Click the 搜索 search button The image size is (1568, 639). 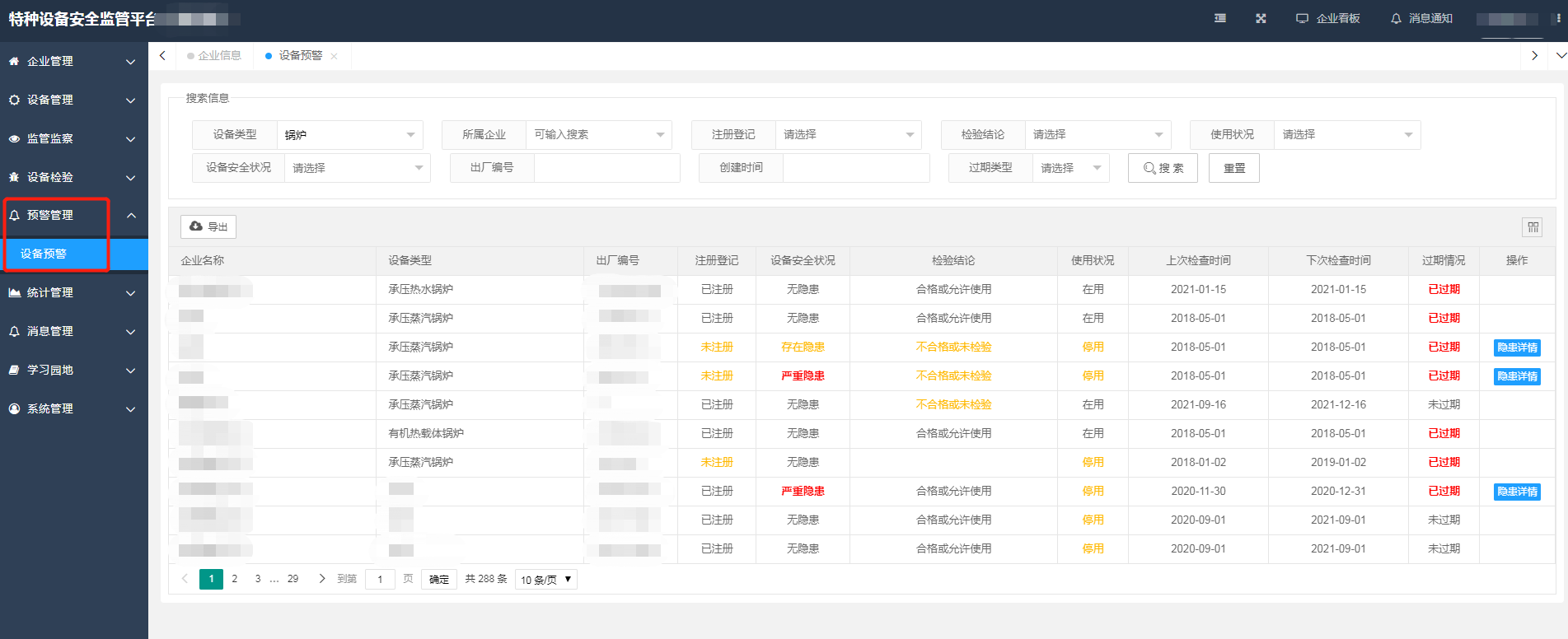[x=1163, y=168]
